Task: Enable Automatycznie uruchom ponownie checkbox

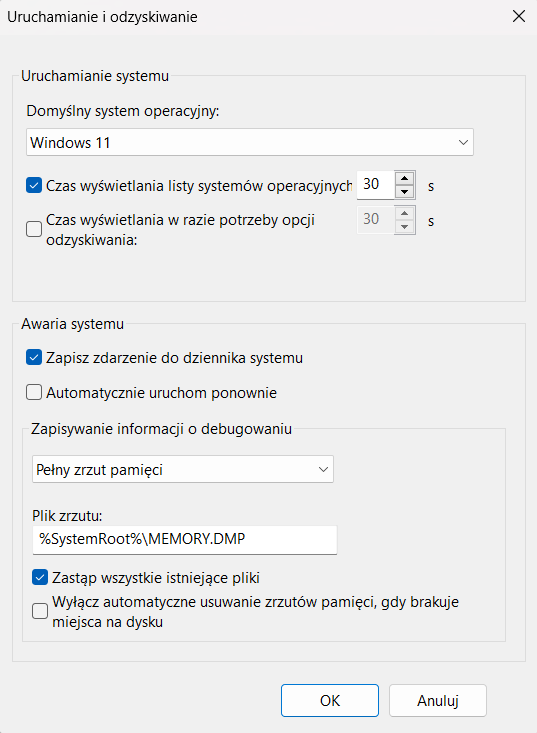Action: pyautogui.click(x=34, y=392)
